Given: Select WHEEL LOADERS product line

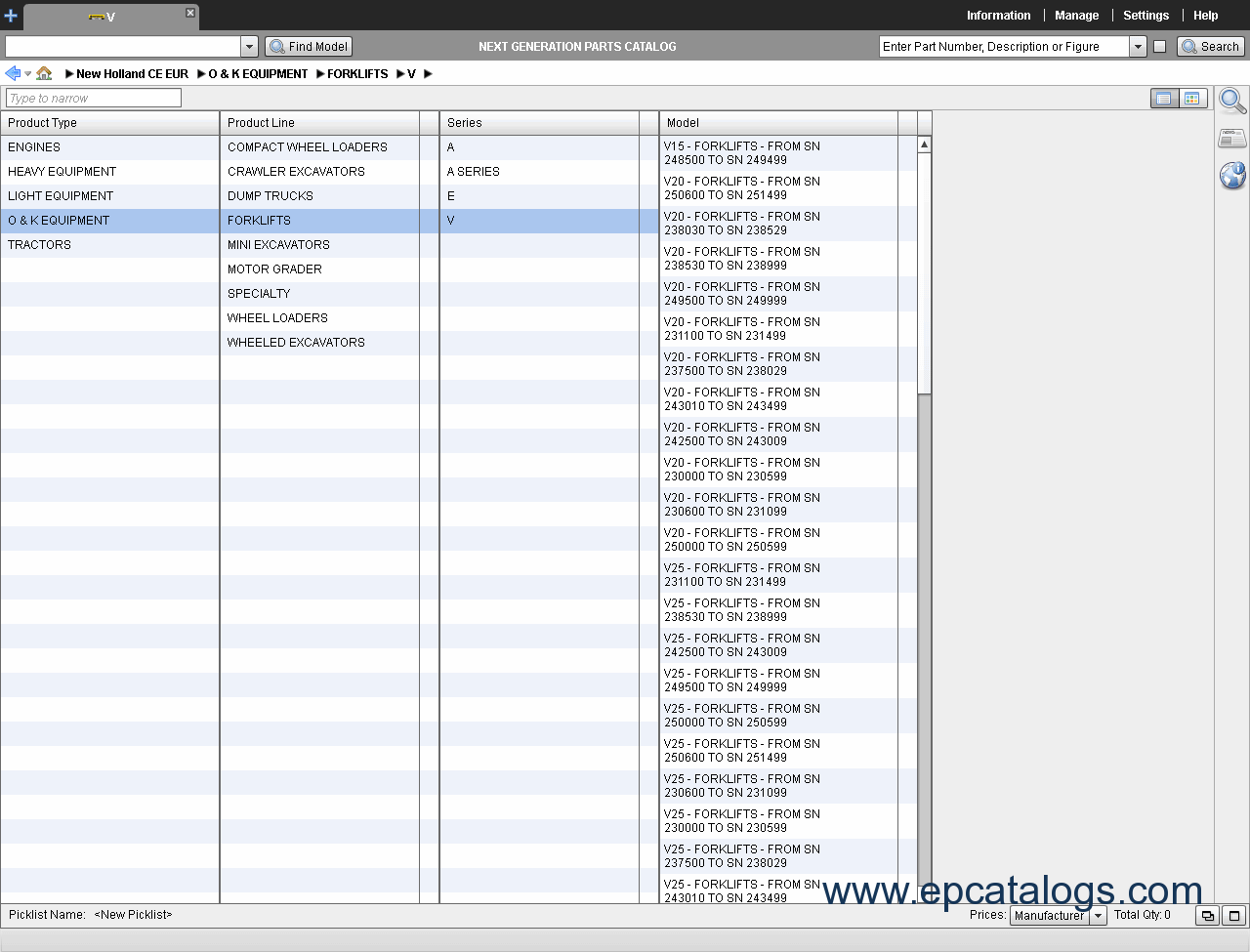Looking at the screenshot, I should click(x=320, y=318).
